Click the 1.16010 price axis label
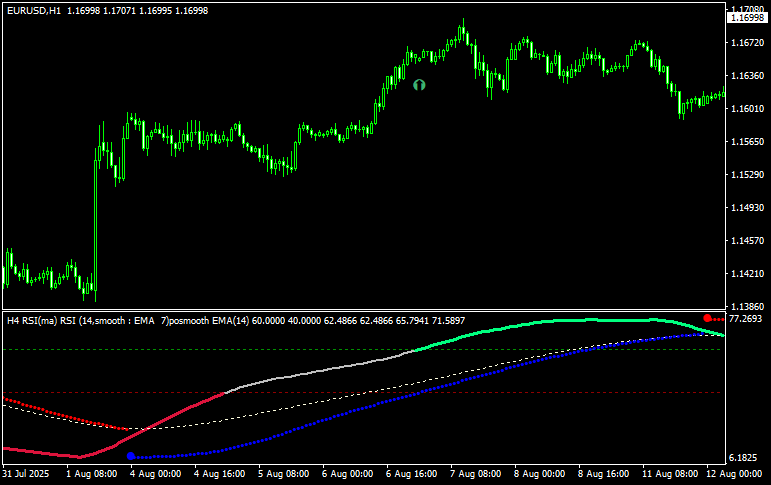The height and width of the screenshot is (485, 771). click(747, 109)
